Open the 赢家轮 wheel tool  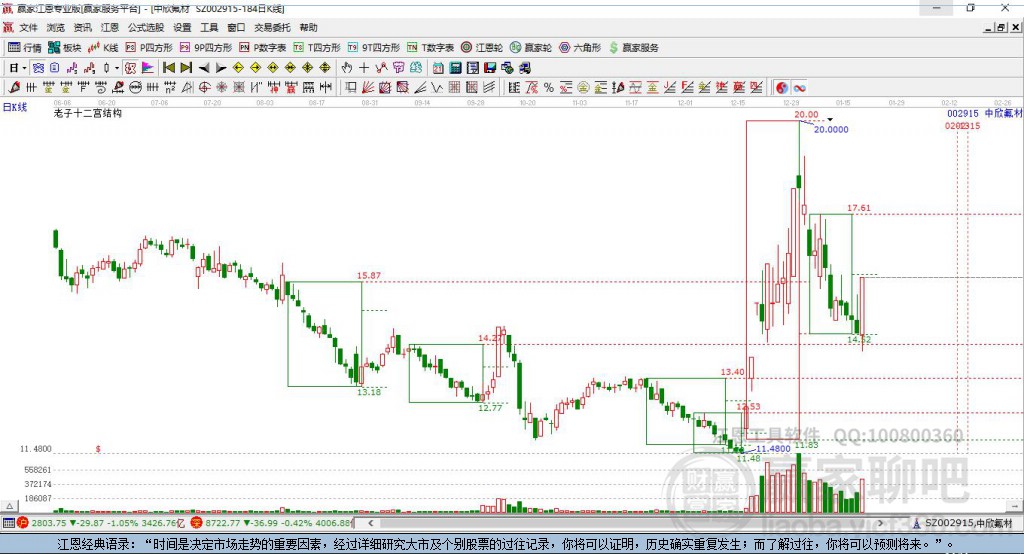click(531, 48)
